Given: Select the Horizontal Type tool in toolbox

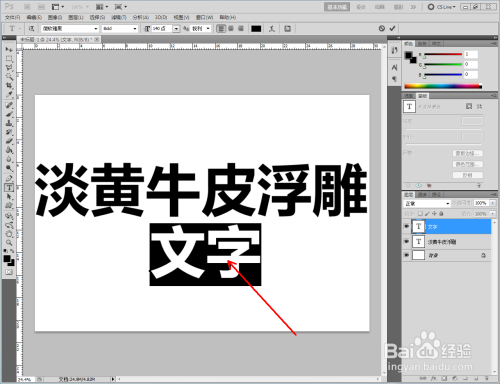Looking at the screenshot, I should pyautogui.click(x=9, y=187).
